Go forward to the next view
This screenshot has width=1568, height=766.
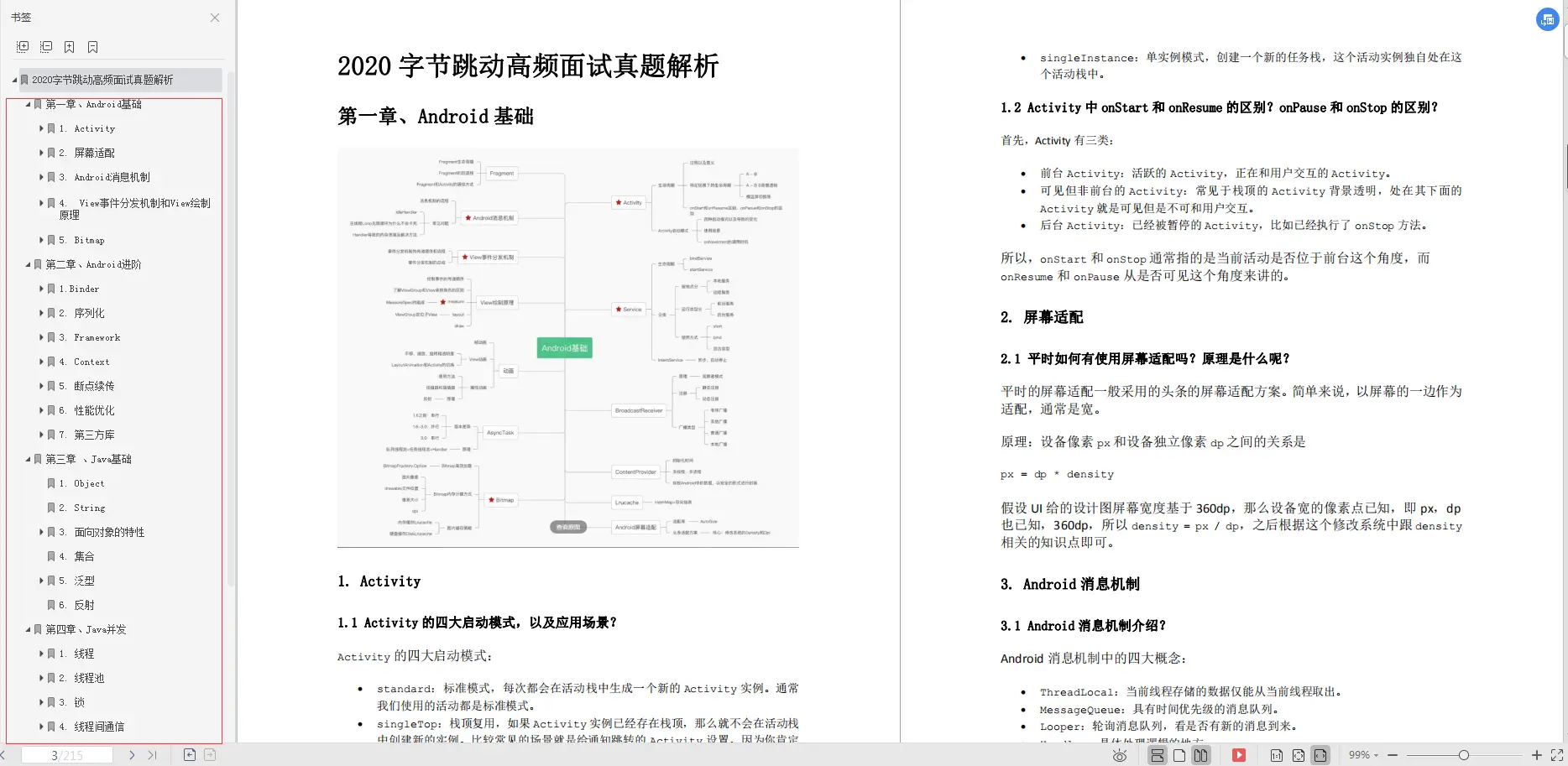(x=210, y=755)
